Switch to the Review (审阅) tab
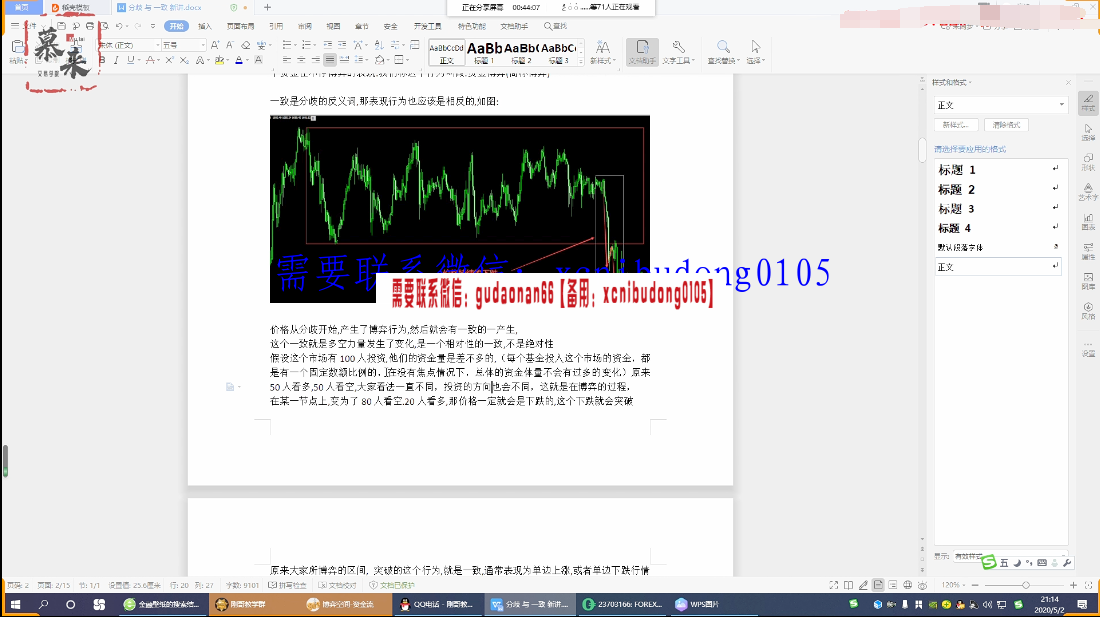 [304, 26]
